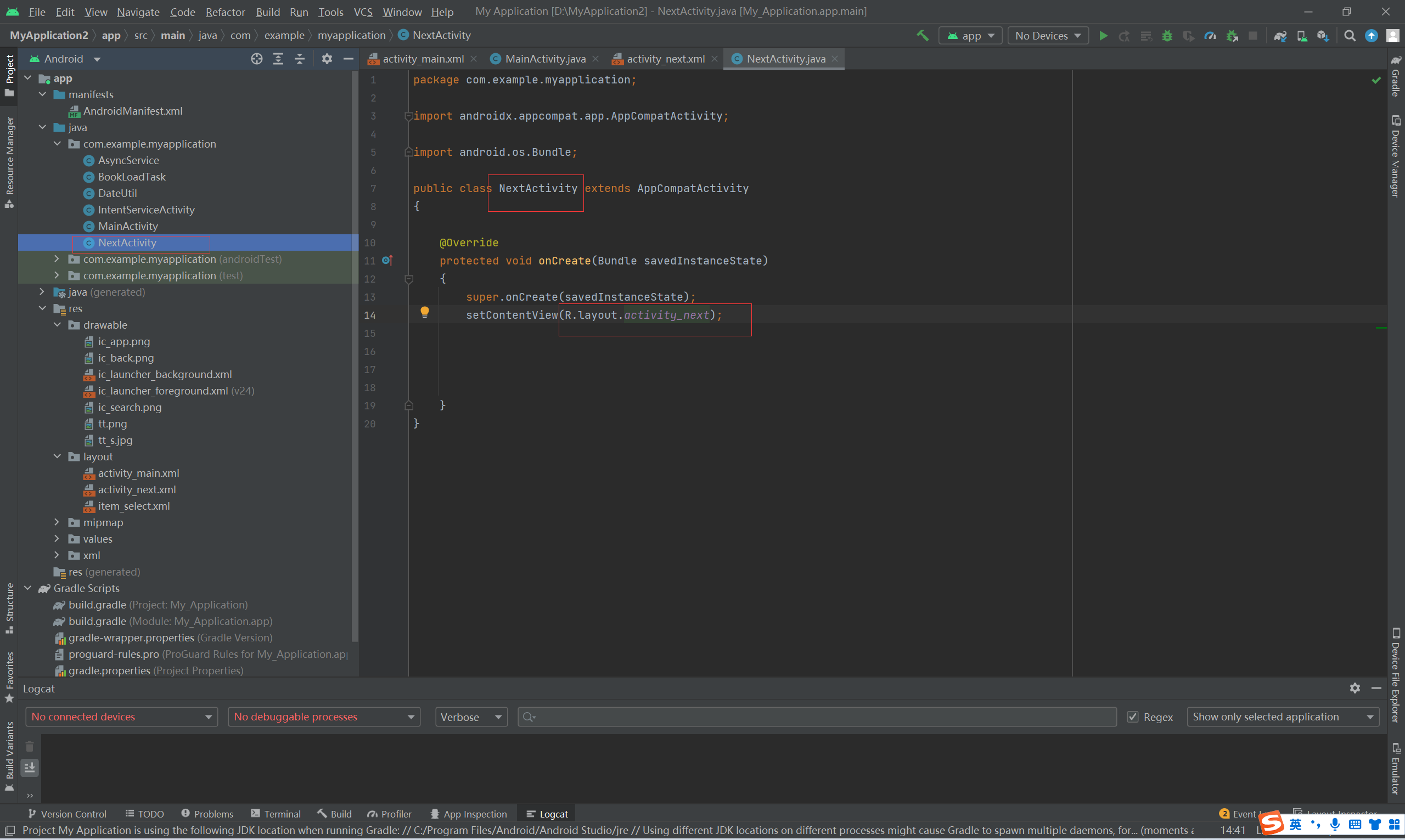This screenshot has width=1405, height=840.
Task: Click the Make Project hammer icon
Action: pos(922,36)
